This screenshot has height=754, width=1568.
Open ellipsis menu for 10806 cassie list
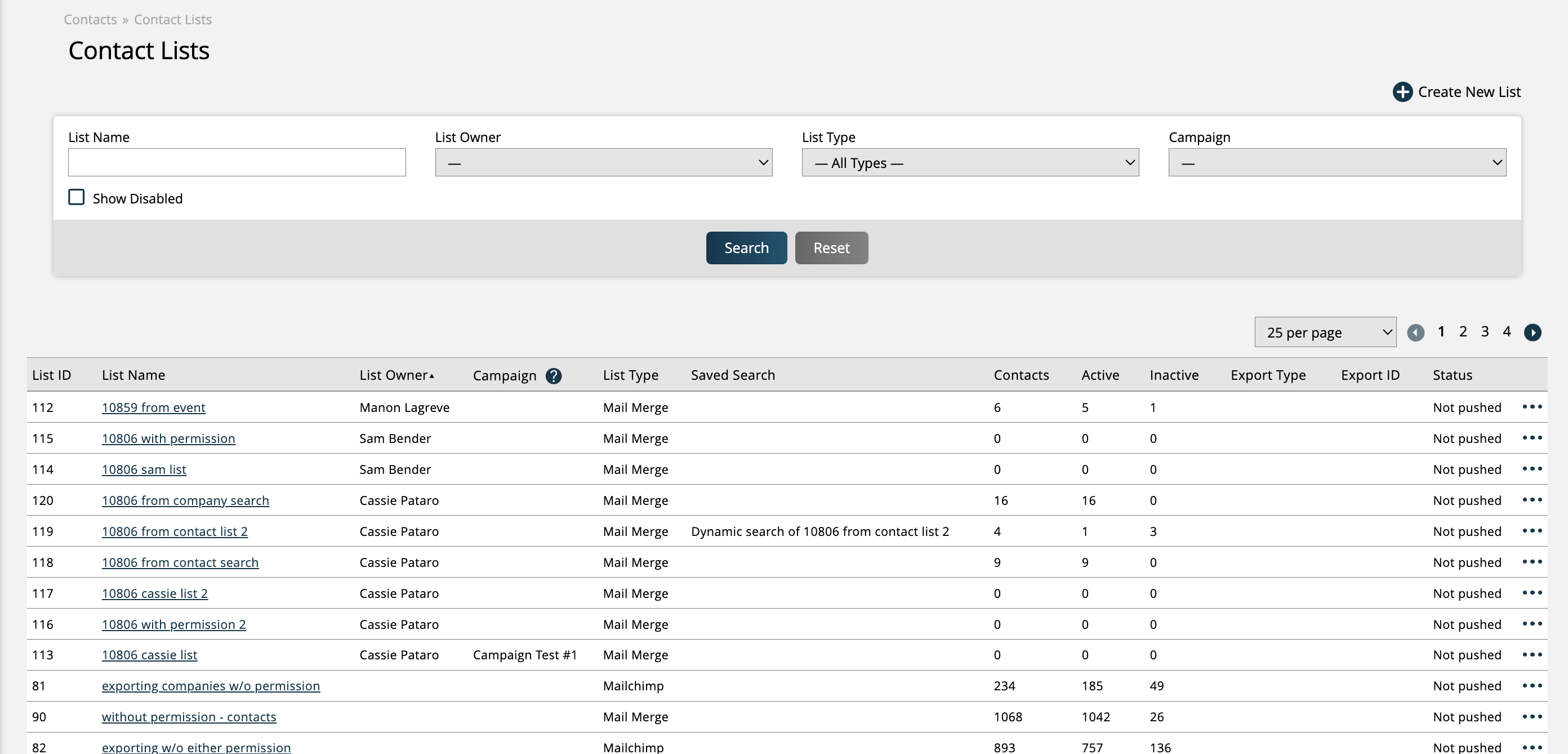pos(1531,655)
